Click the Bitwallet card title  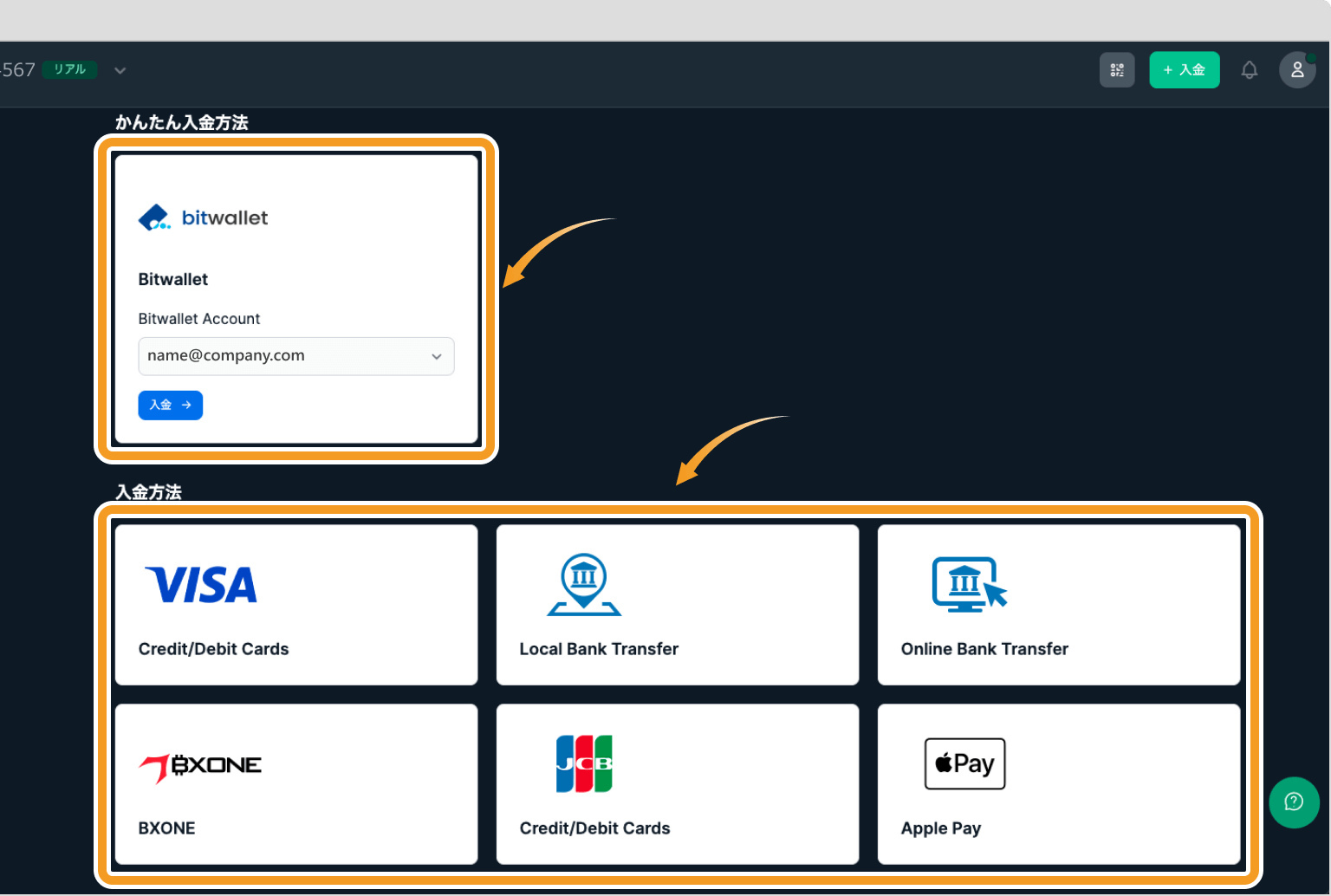pos(173,280)
